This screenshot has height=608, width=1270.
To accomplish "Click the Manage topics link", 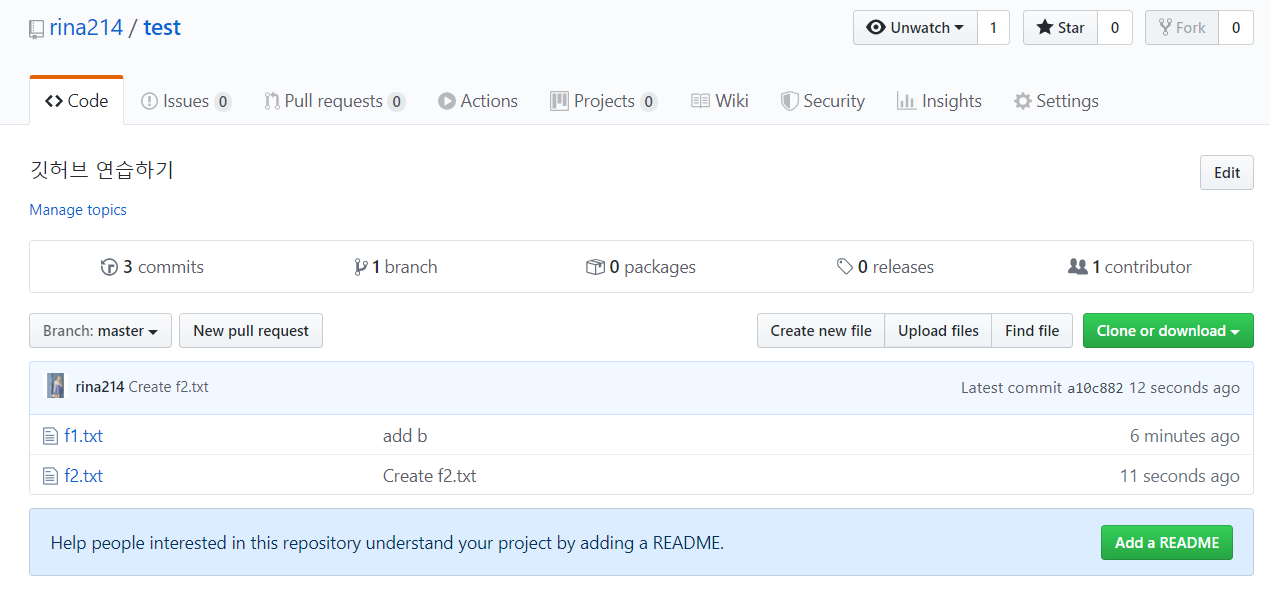I will (x=78, y=210).
